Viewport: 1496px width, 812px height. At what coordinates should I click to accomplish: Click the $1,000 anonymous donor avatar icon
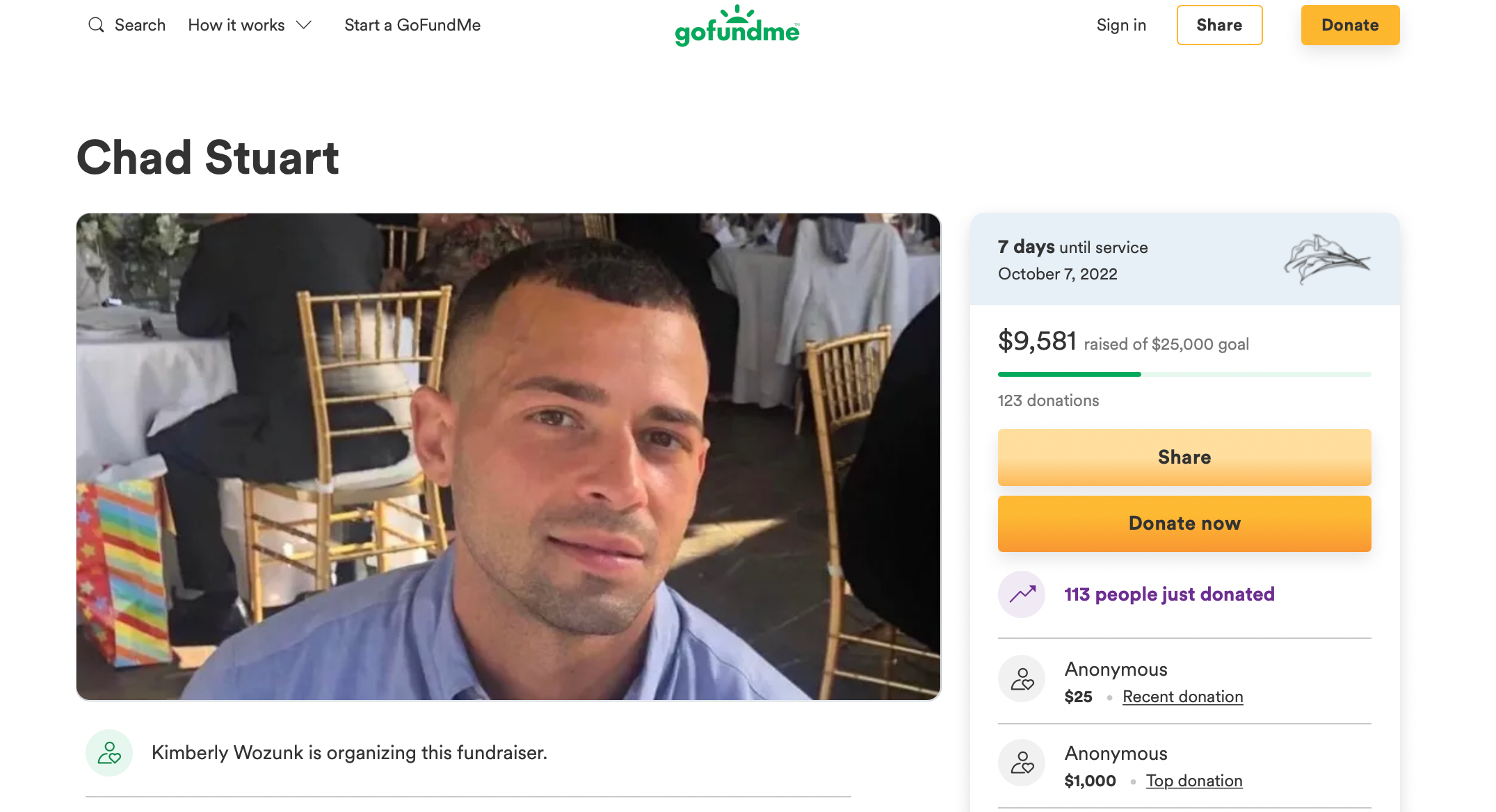point(1022,763)
